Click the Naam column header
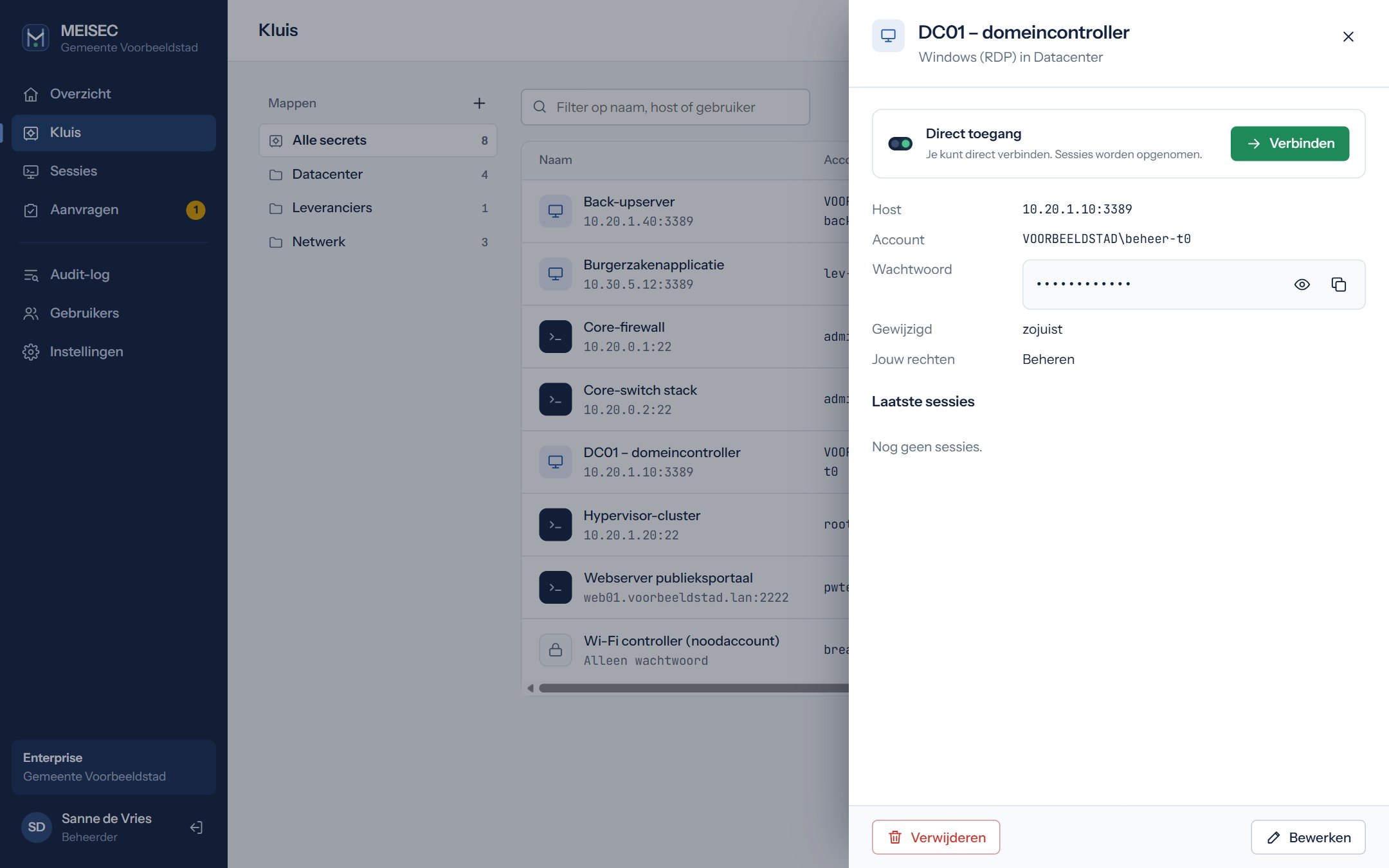This screenshot has height=868, width=1389. tap(556, 160)
